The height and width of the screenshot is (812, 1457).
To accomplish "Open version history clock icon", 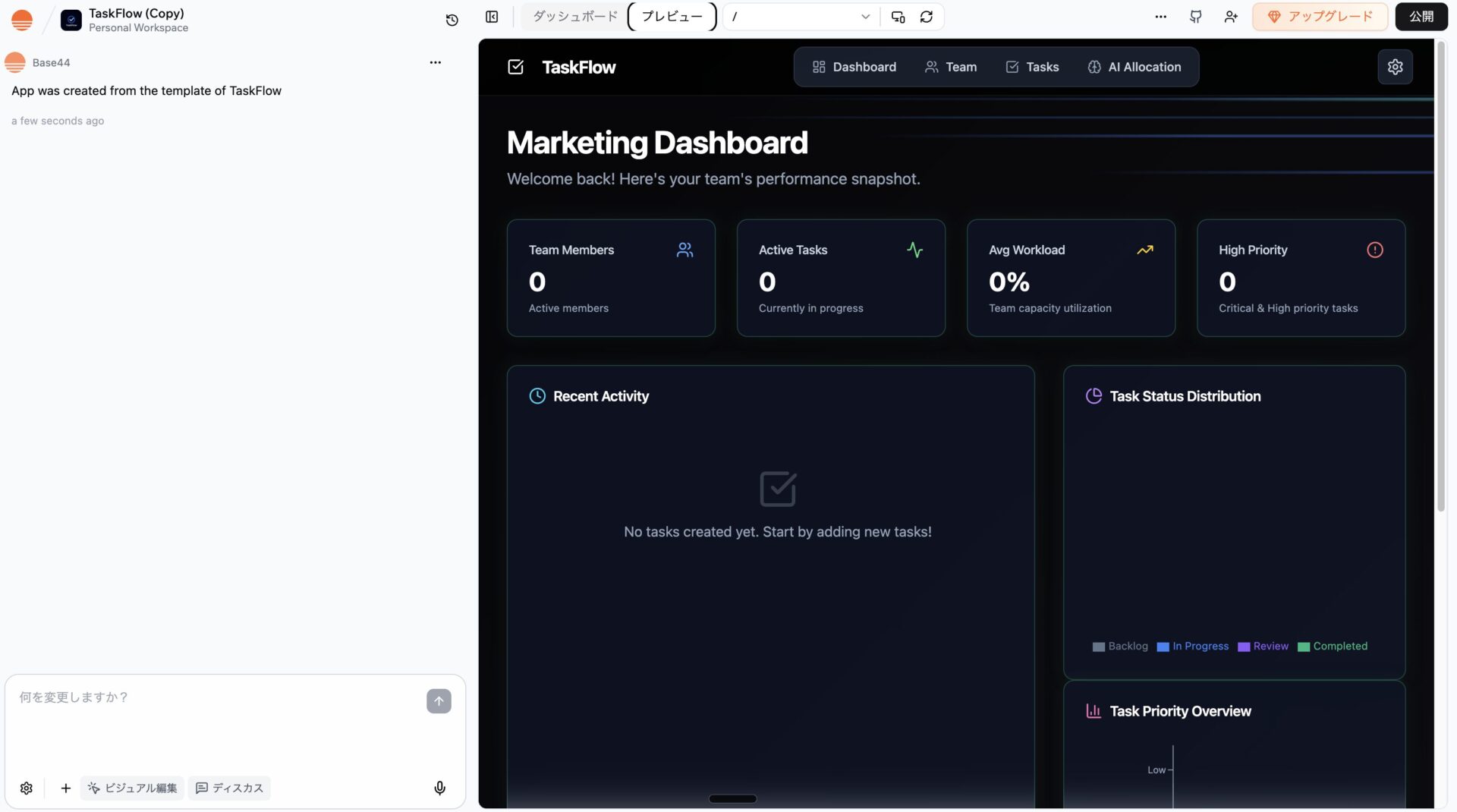I will 452,20.
